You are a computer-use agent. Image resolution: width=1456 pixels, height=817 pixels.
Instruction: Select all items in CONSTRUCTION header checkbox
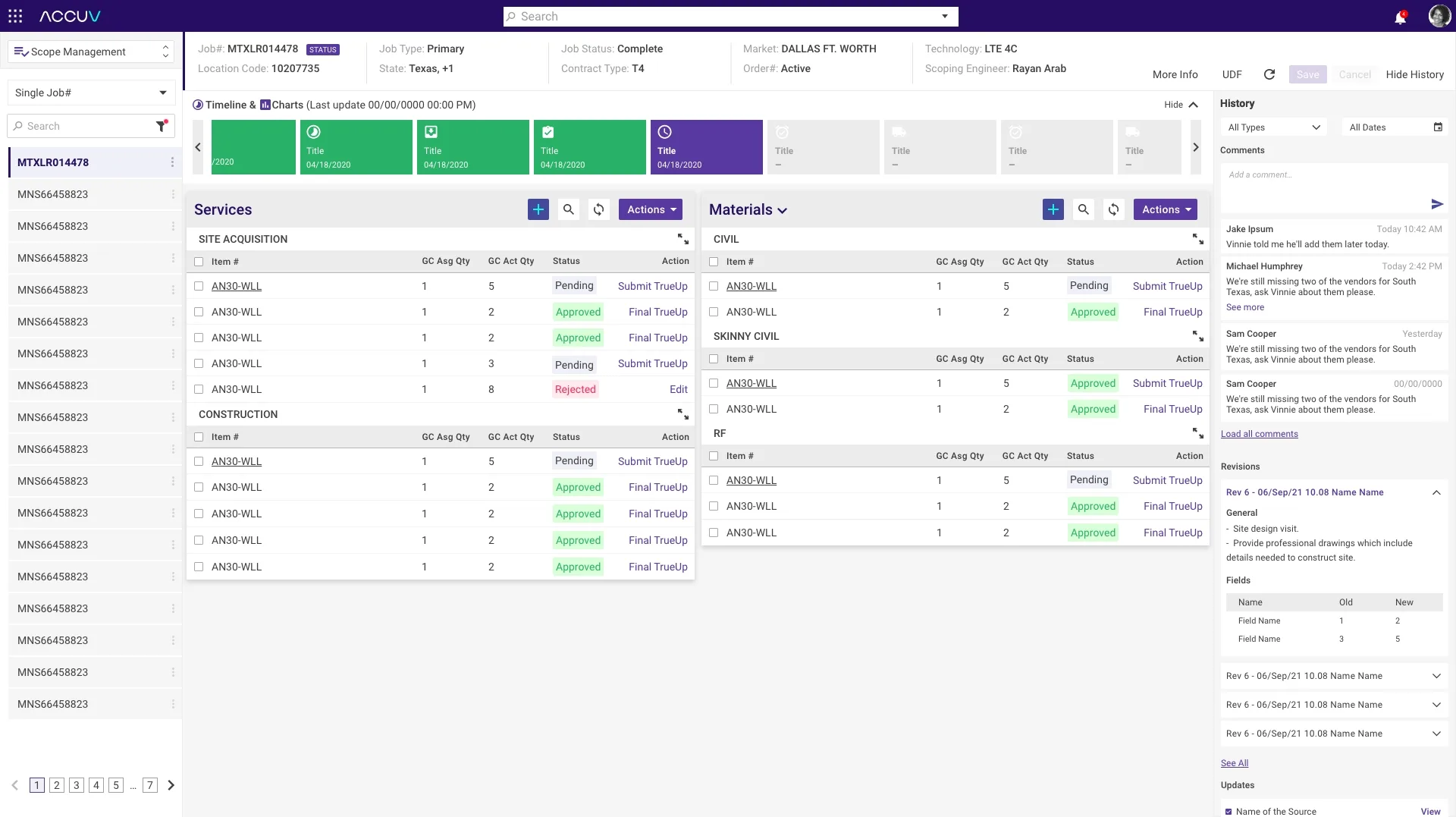click(x=199, y=437)
